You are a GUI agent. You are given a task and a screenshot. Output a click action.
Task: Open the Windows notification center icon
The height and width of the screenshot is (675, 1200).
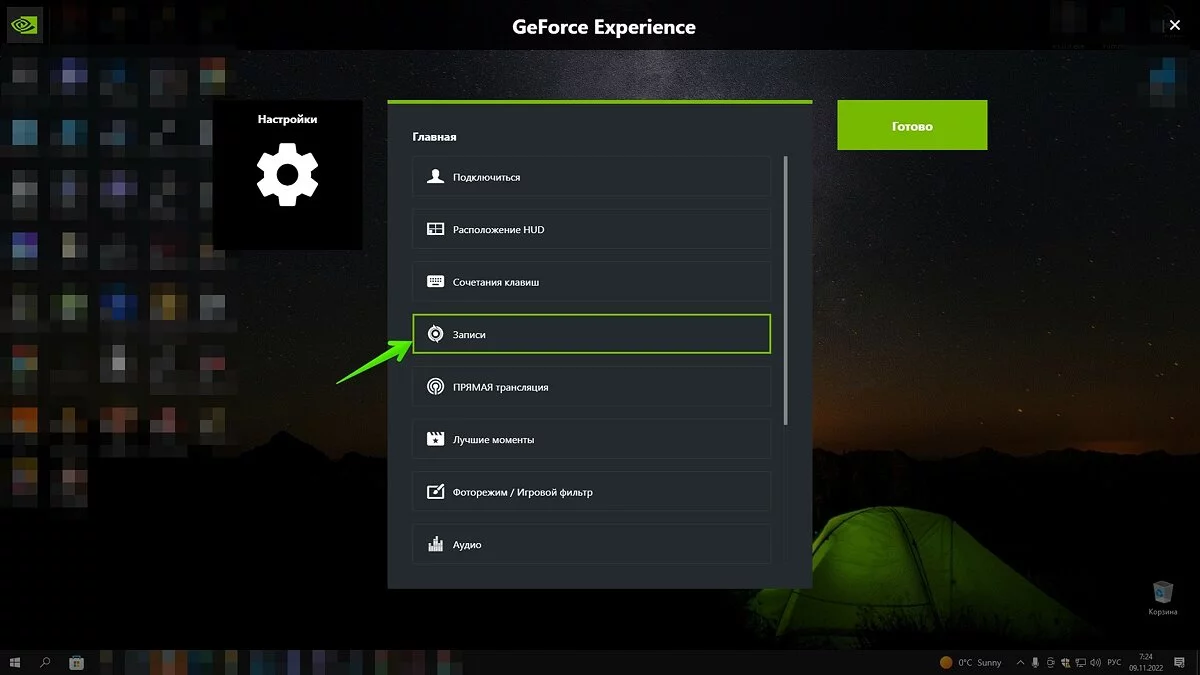[x=1181, y=662]
